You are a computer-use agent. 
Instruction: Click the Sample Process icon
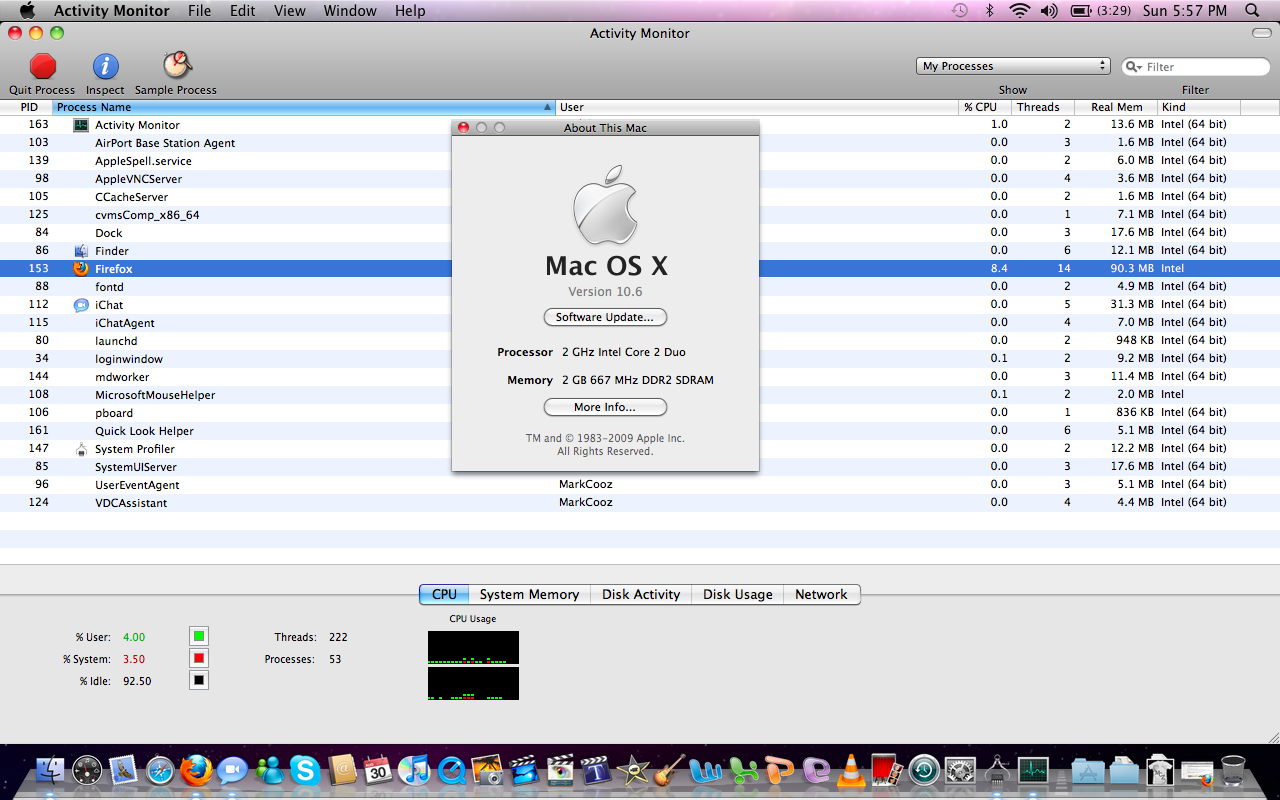coord(176,66)
